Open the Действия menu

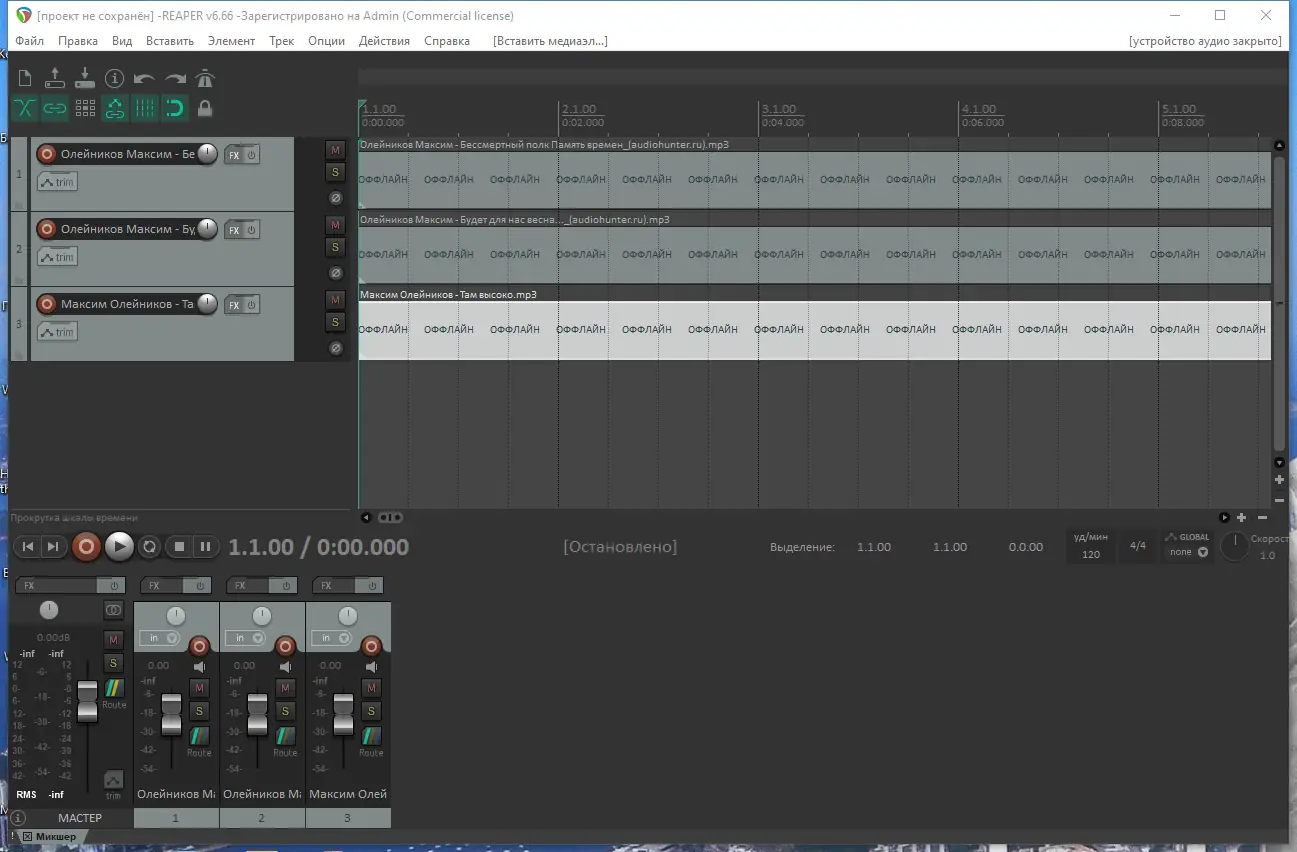point(384,41)
